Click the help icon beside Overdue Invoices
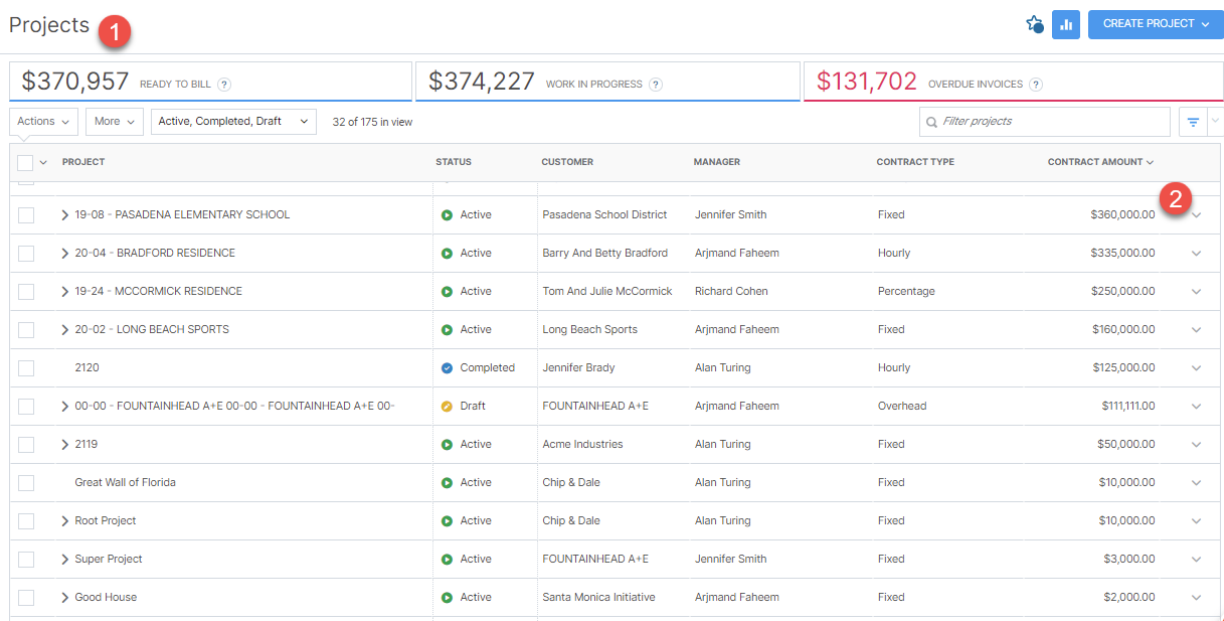This screenshot has height=621, width=1224. pyautogui.click(x=1036, y=84)
